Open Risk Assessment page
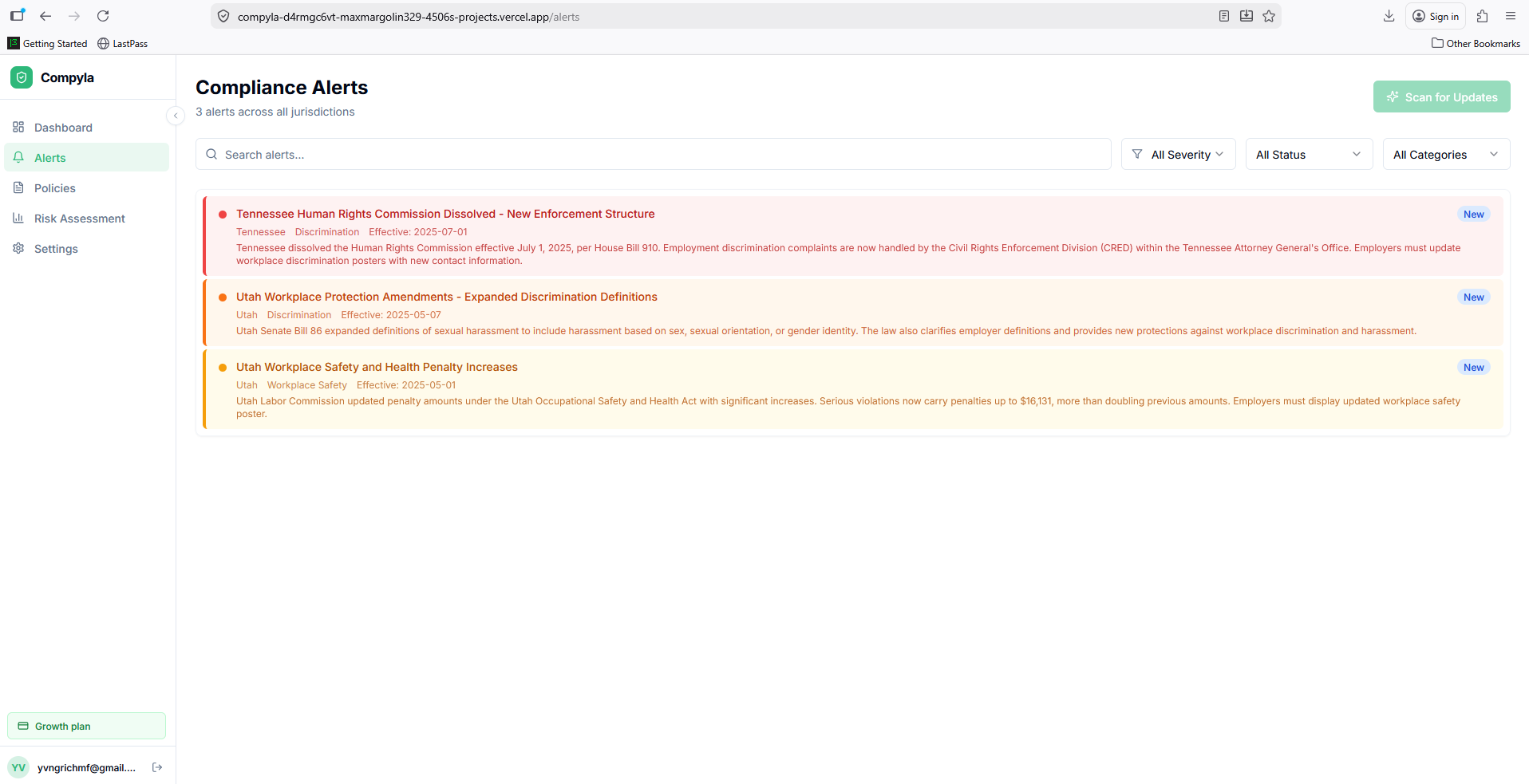 click(86, 219)
